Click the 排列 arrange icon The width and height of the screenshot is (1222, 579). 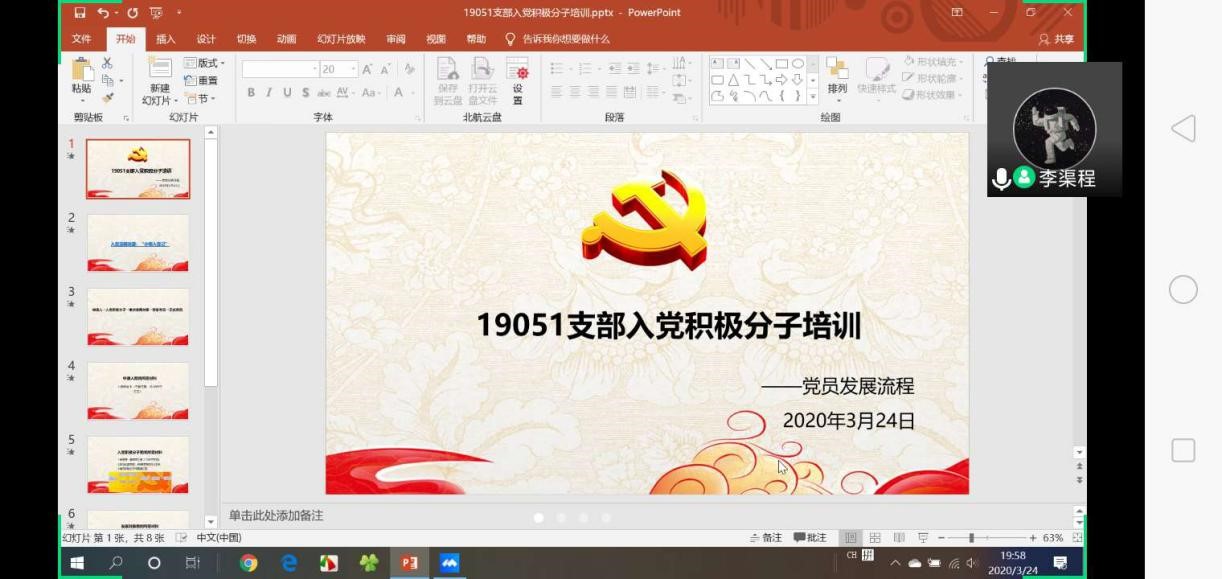click(837, 75)
